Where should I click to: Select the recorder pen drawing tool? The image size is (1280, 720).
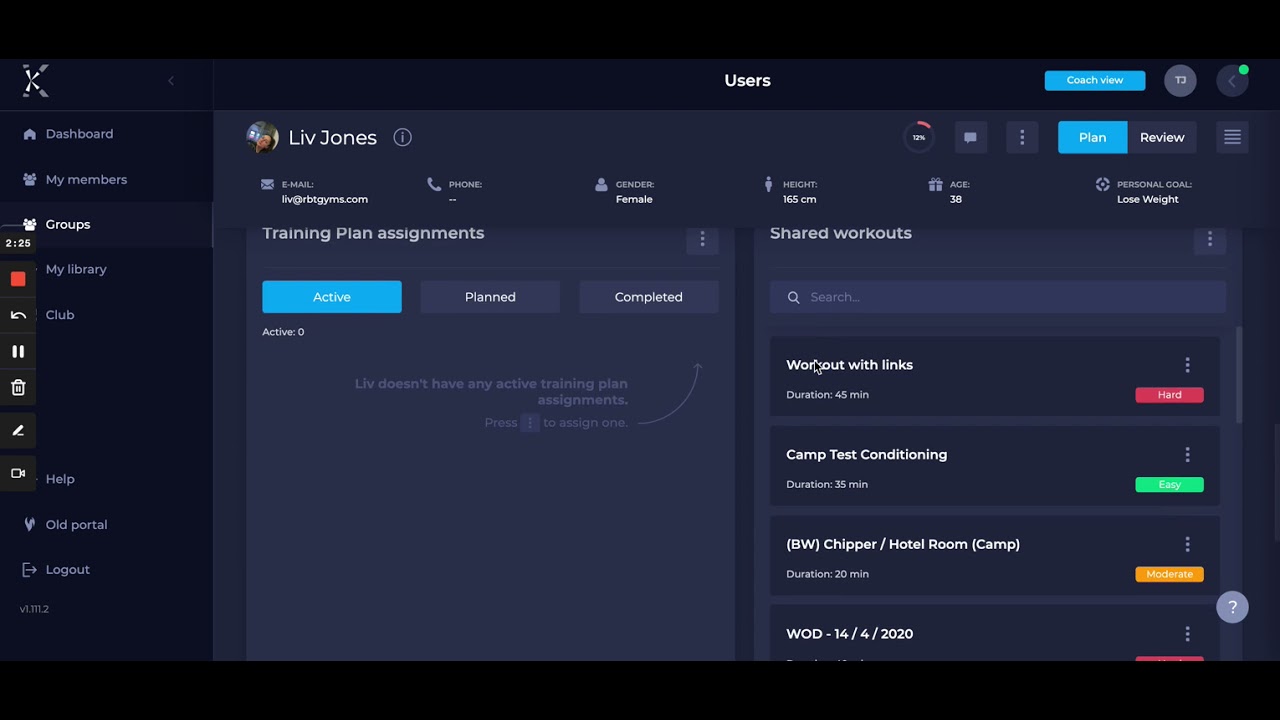tap(18, 430)
